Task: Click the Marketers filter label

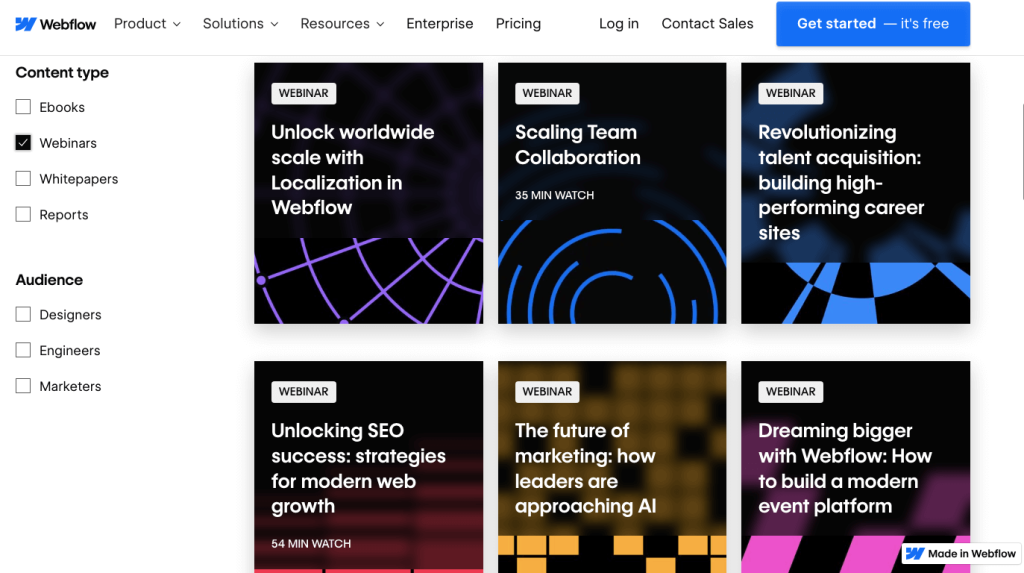Action: point(70,386)
